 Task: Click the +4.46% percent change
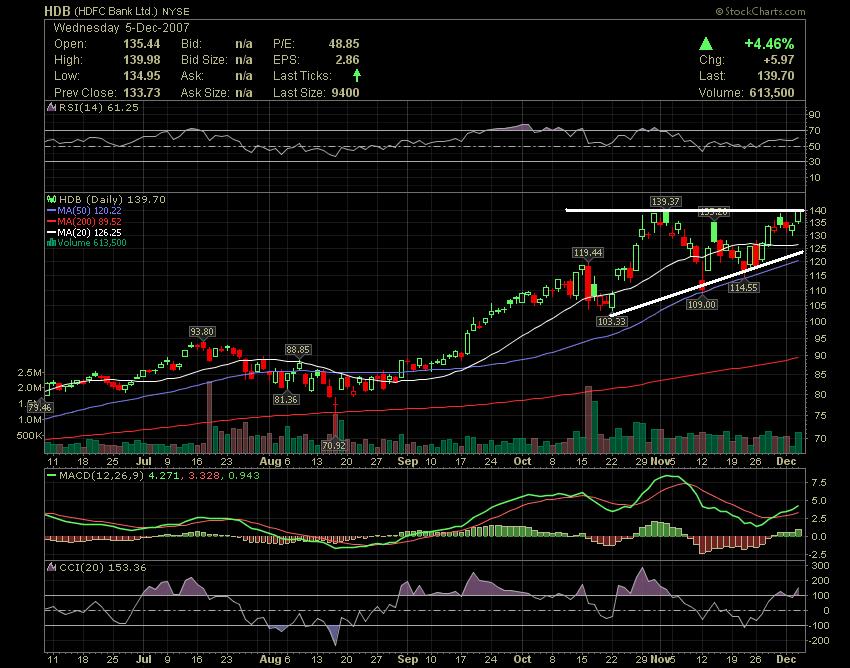[769, 44]
